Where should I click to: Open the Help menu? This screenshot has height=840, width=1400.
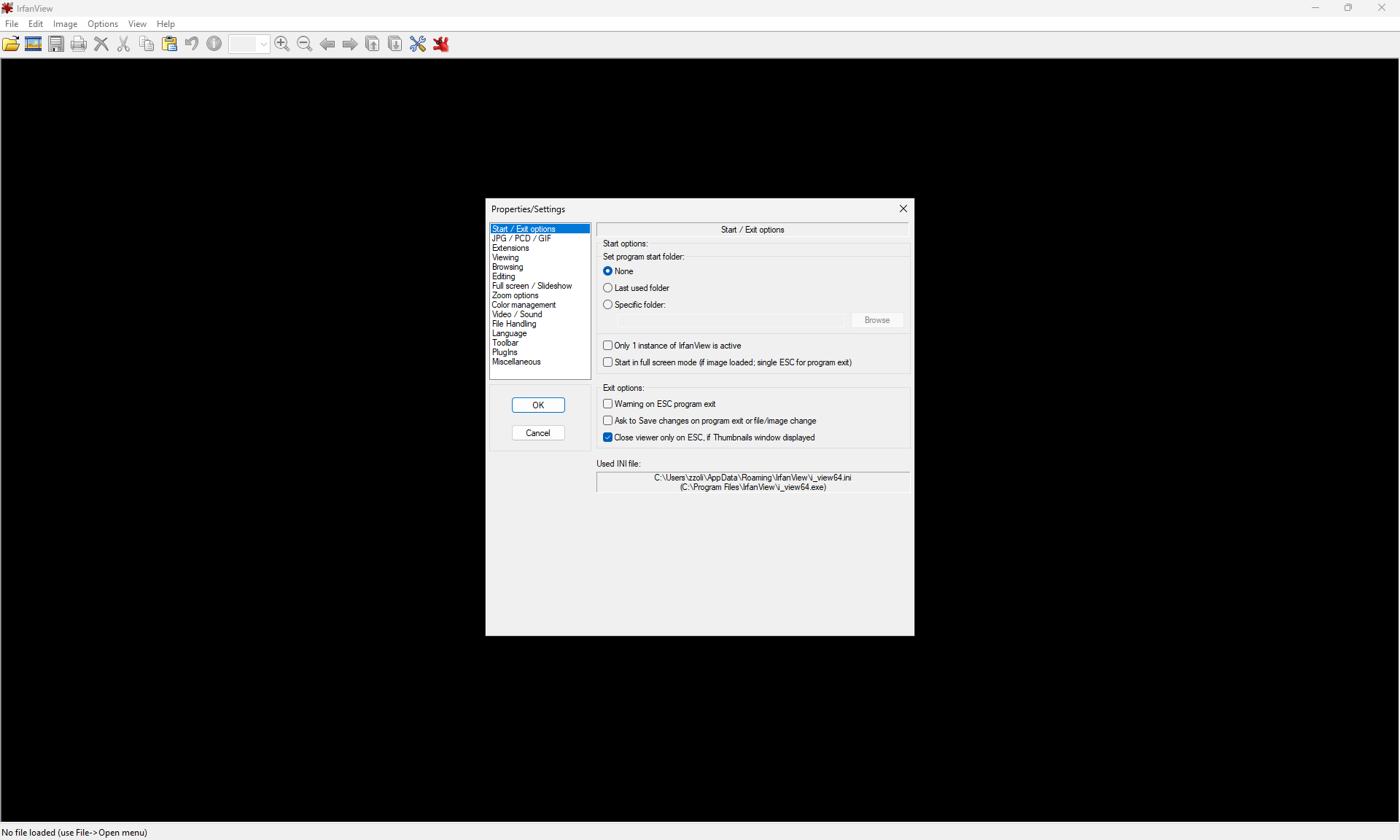pyautogui.click(x=166, y=24)
